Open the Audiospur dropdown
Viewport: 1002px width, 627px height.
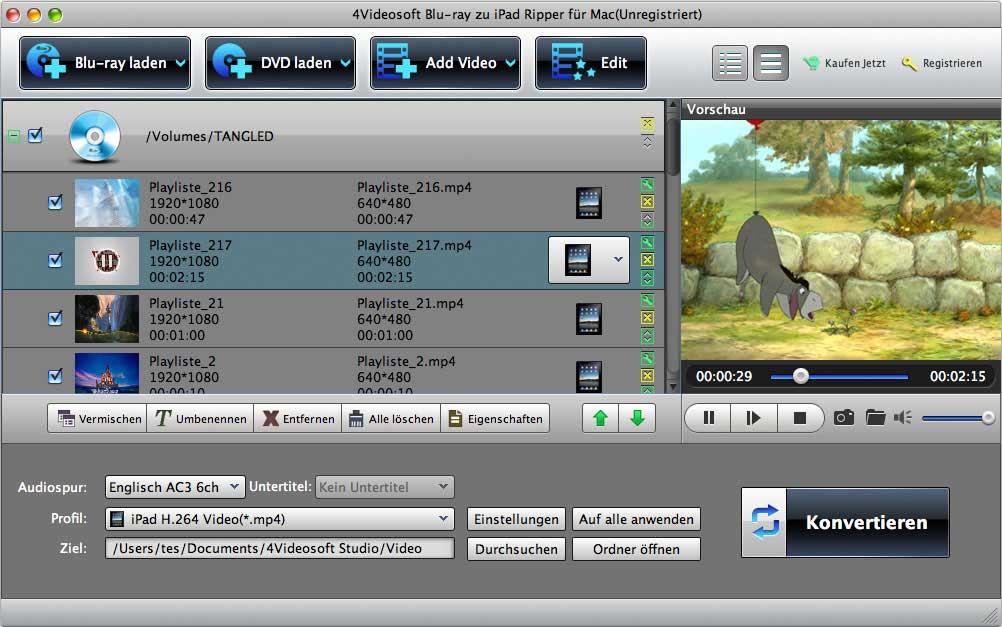(175, 487)
